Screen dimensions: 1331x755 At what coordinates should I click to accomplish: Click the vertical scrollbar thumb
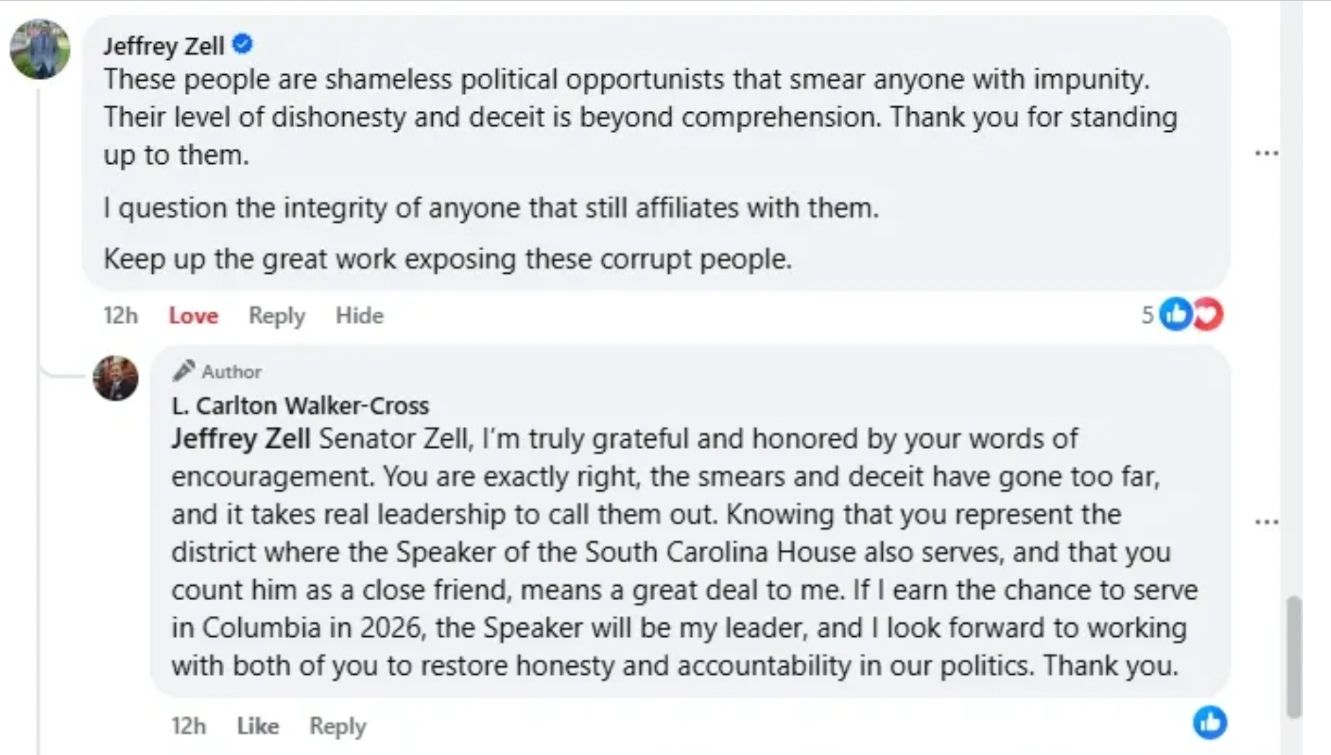click(1294, 656)
